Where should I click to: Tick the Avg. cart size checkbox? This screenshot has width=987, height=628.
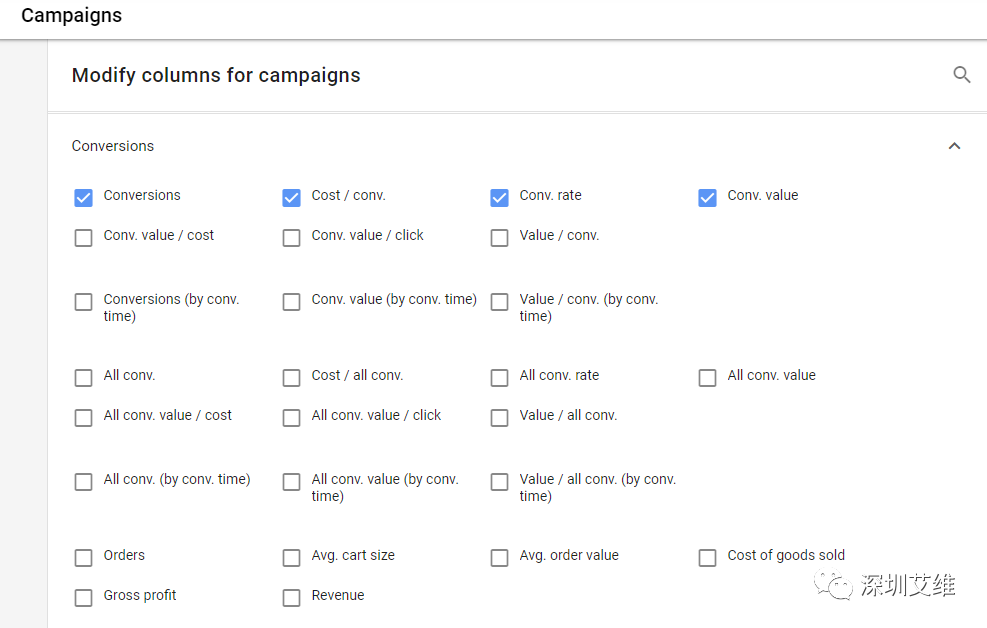pos(291,557)
